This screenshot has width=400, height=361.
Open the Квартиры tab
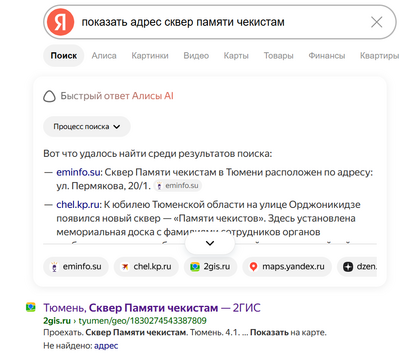(379, 56)
